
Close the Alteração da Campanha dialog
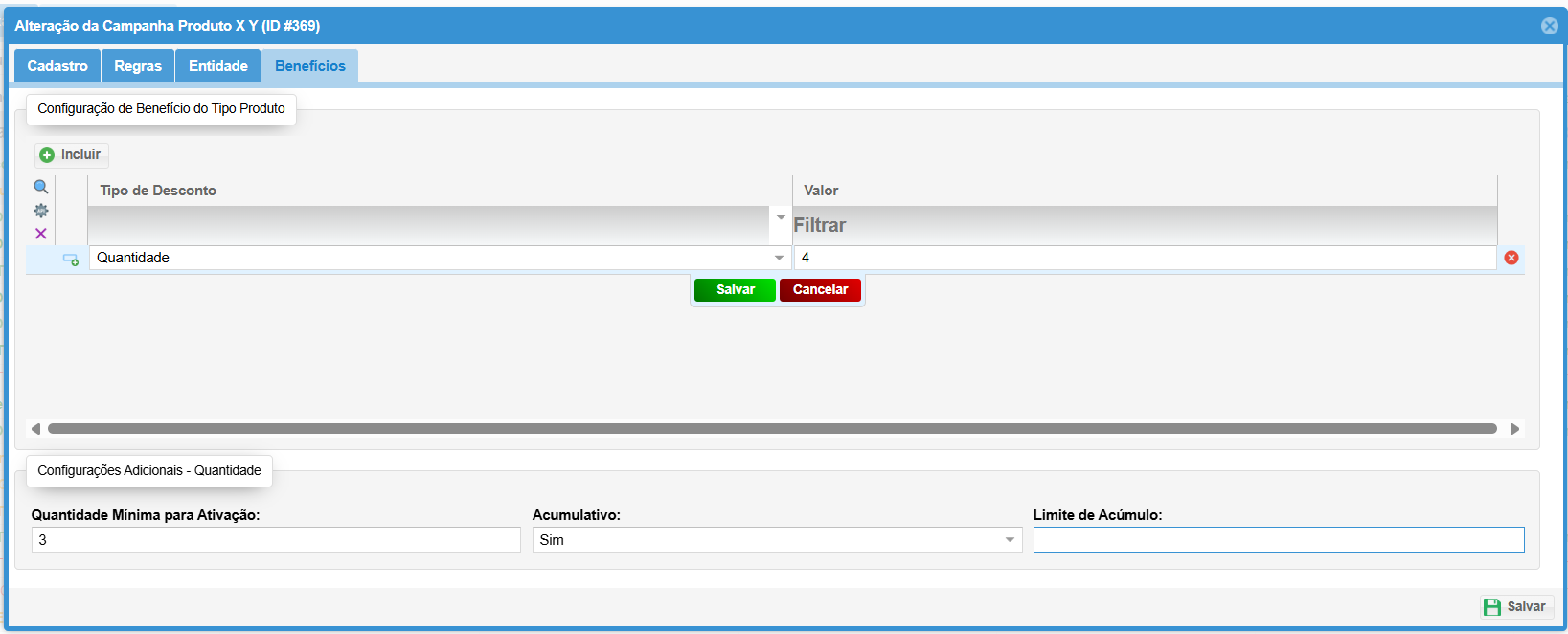(1549, 26)
